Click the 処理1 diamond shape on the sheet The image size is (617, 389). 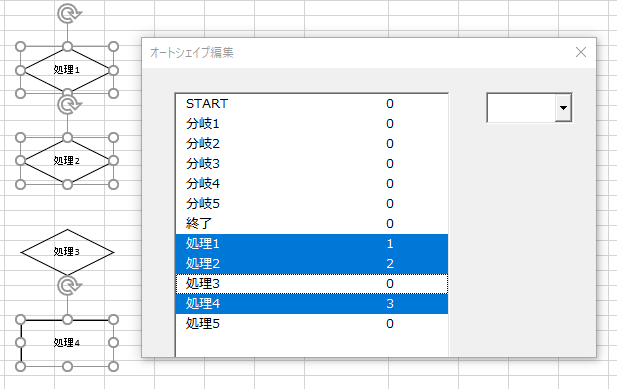click(67, 70)
